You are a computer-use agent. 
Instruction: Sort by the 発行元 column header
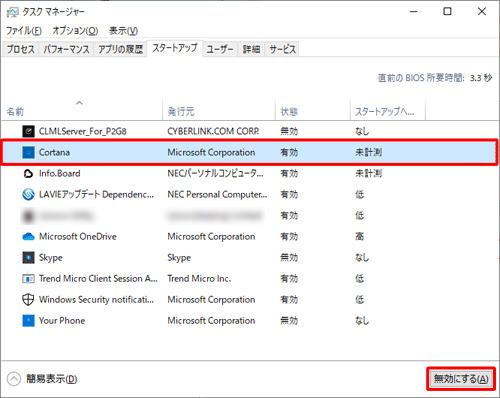(x=219, y=111)
